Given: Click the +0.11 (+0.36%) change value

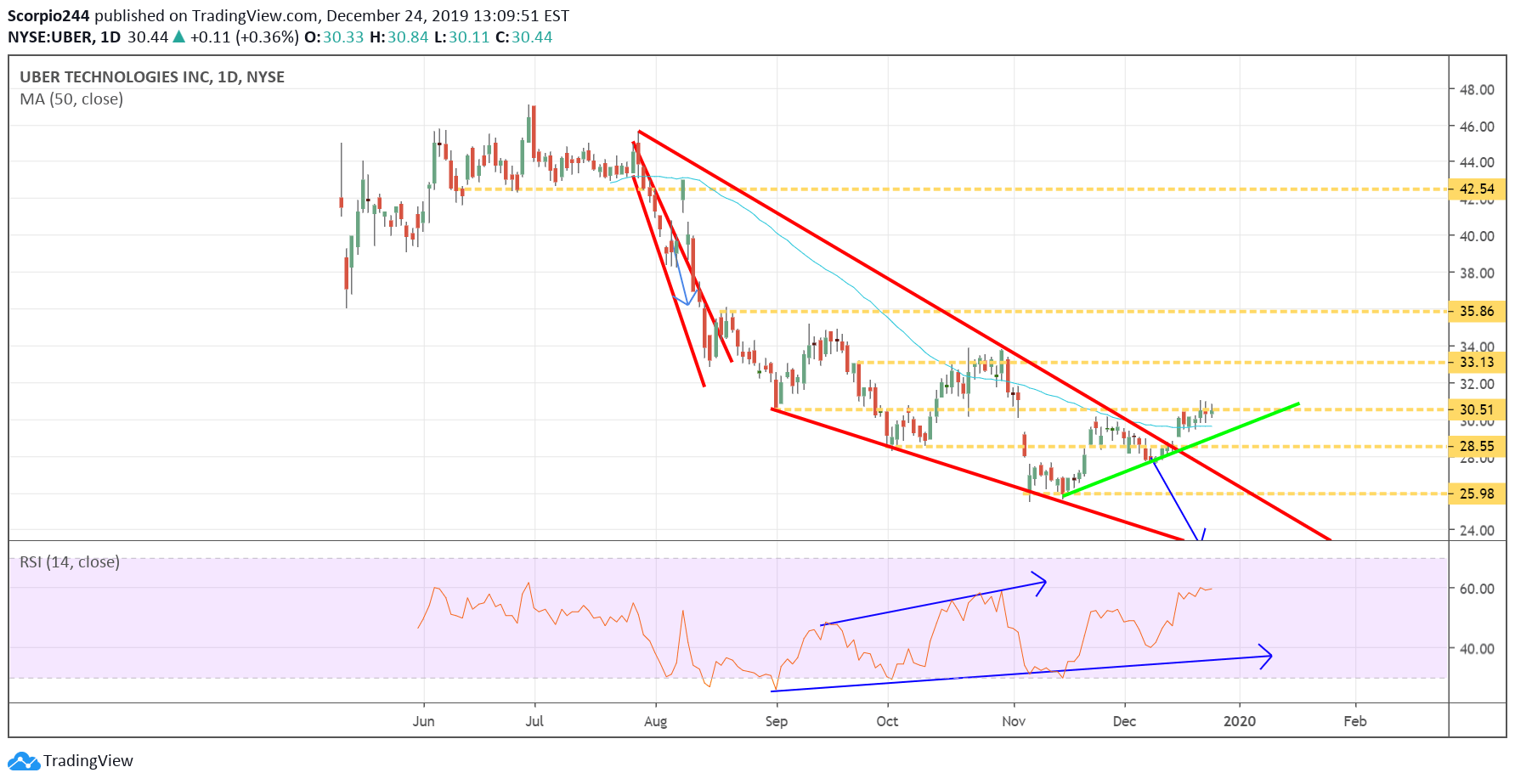Looking at the screenshot, I should pyautogui.click(x=245, y=37).
